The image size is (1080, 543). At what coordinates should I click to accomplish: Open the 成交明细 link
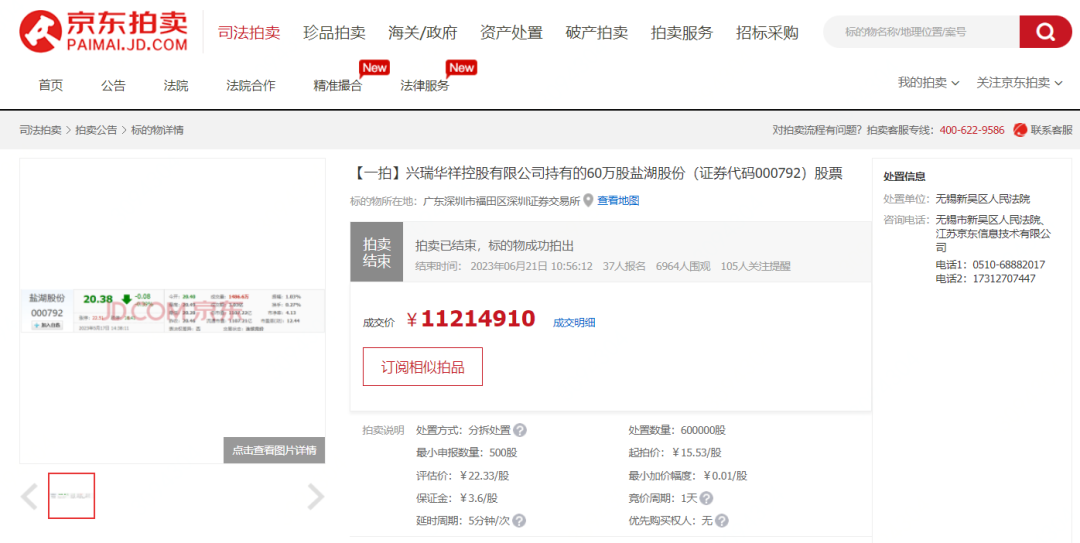pyautogui.click(x=574, y=322)
